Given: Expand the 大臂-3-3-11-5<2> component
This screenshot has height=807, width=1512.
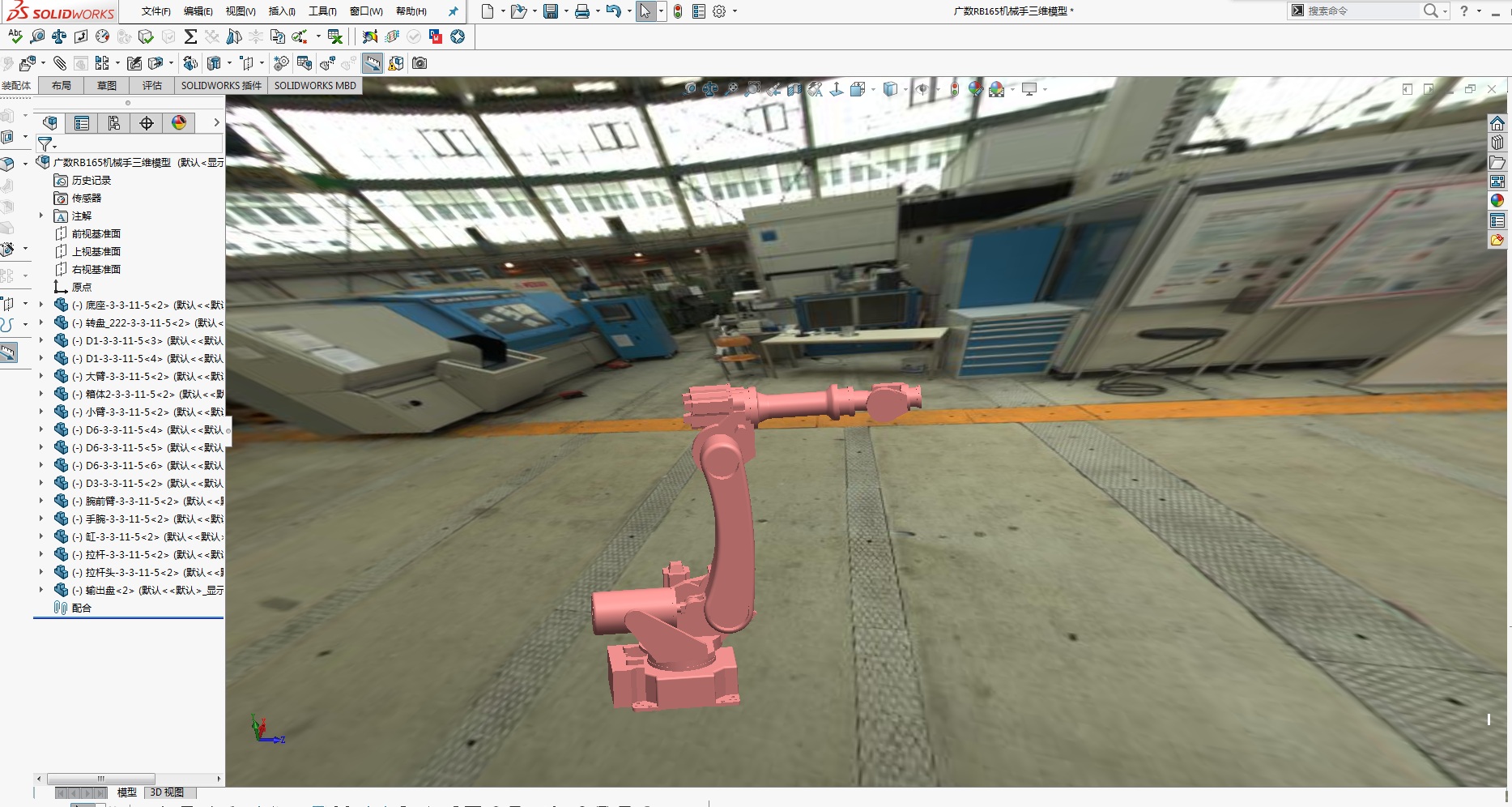Looking at the screenshot, I should [x=41, y=376].
